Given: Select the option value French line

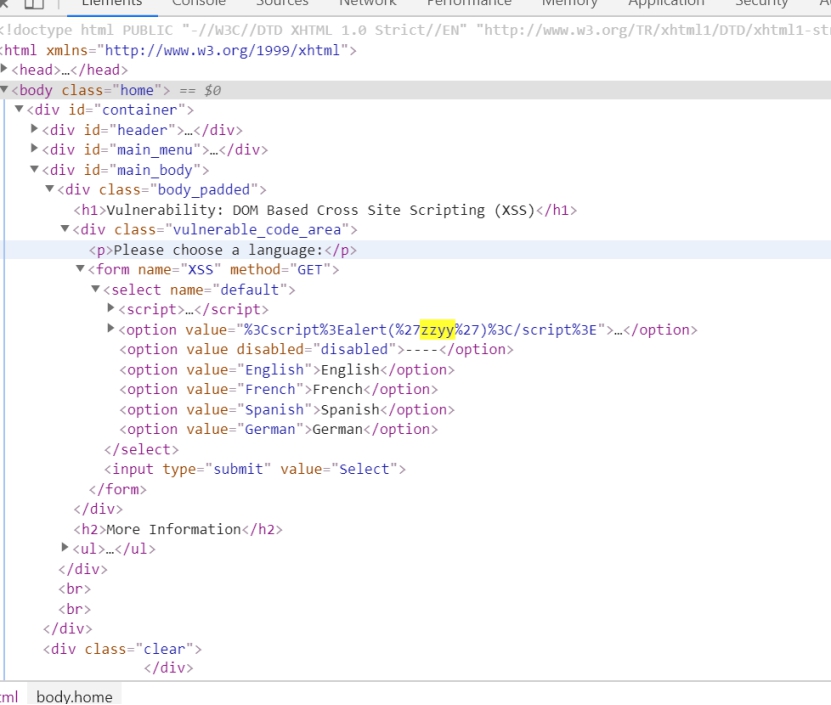Looking at the screenshot, I should [x=279, y=389].
